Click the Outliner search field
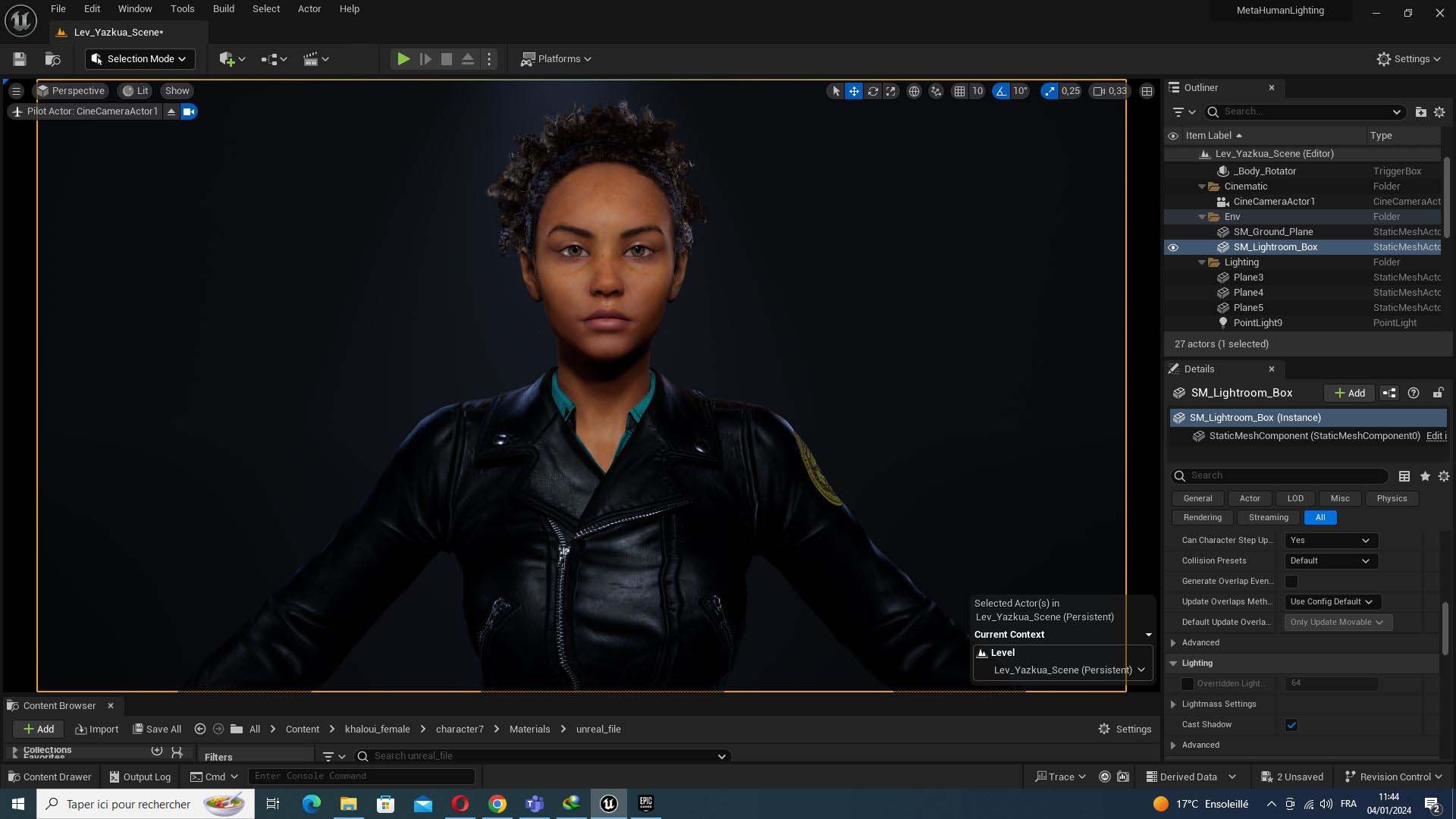 point(1304,111)
